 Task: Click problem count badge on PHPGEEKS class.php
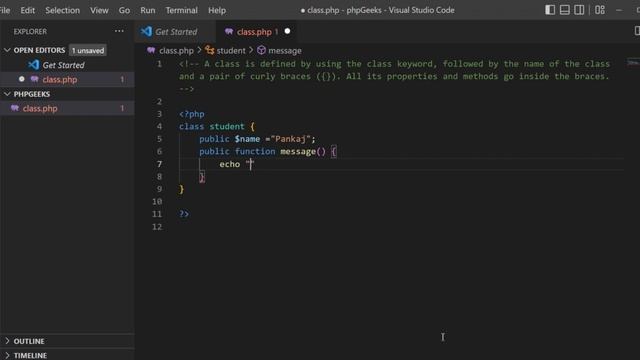pyautogui.click(x=122, y=108)
